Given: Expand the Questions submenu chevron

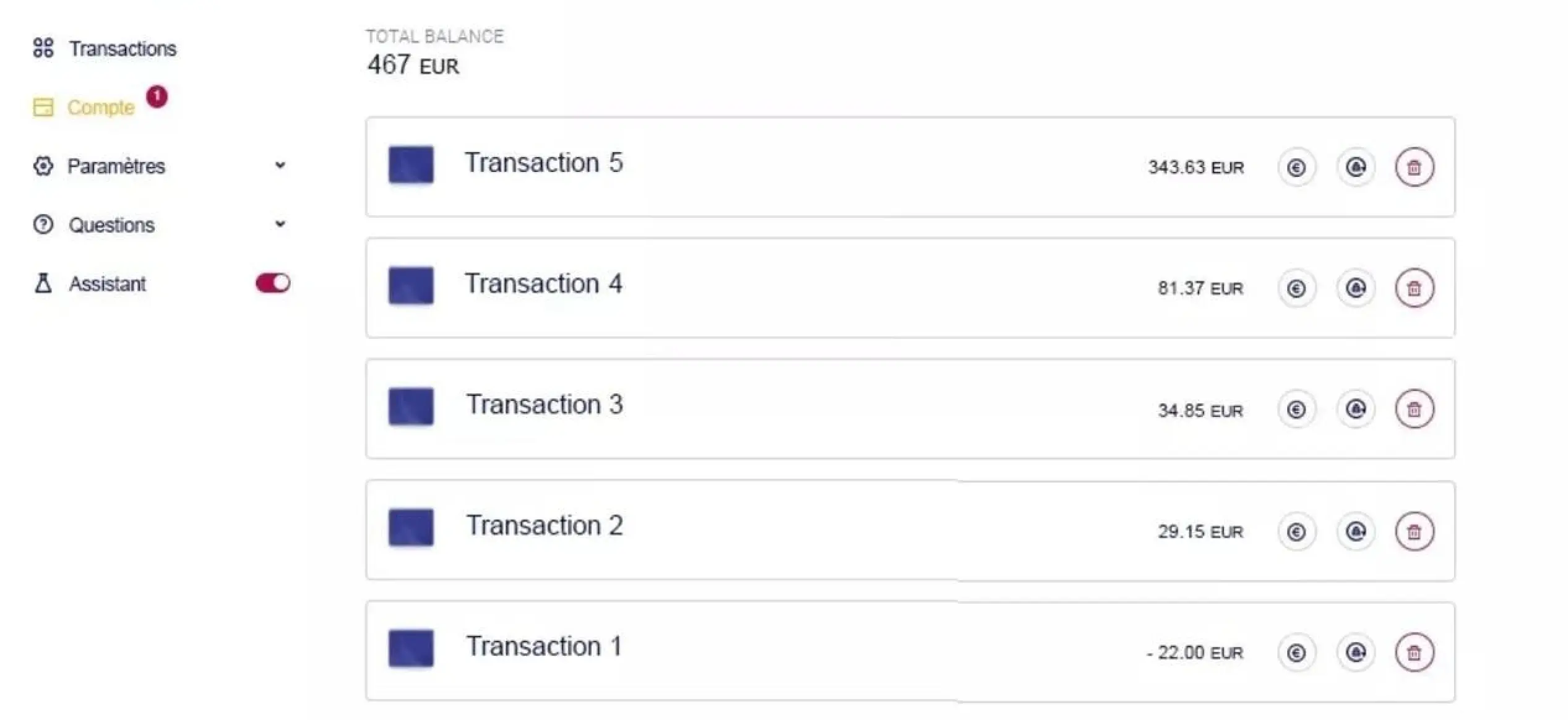Looking at the screenshot, I should 280,224.
